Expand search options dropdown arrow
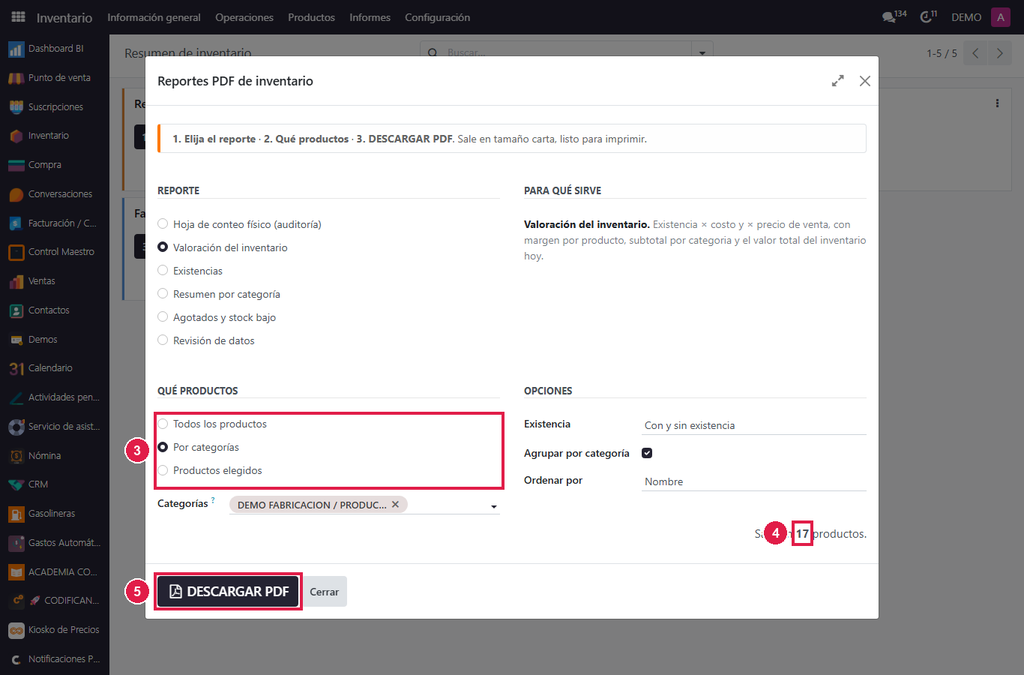Viewport: 1024px width, 675px height. click(x=702, y=53)
